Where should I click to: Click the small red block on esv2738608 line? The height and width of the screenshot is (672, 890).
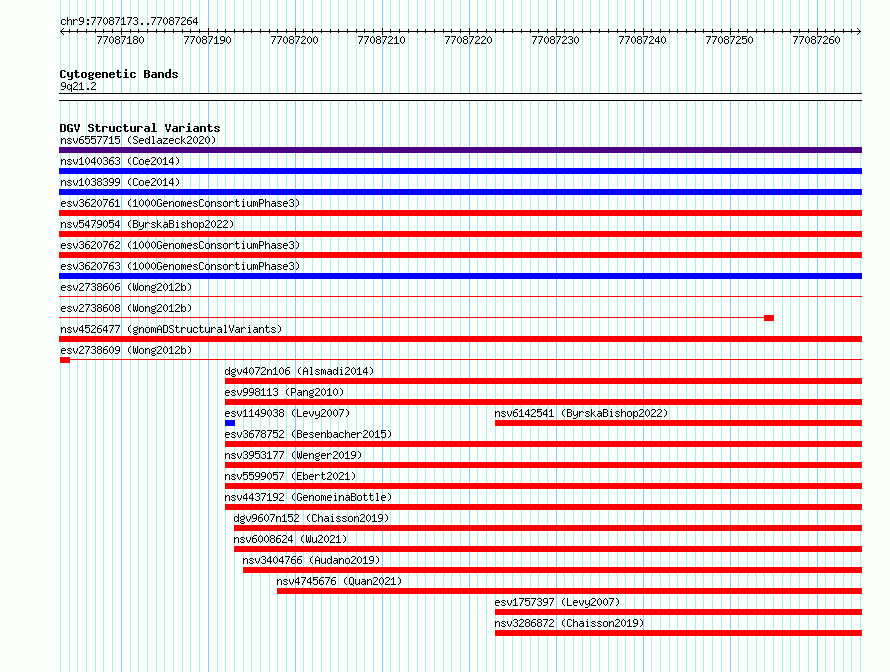point(769,318)
